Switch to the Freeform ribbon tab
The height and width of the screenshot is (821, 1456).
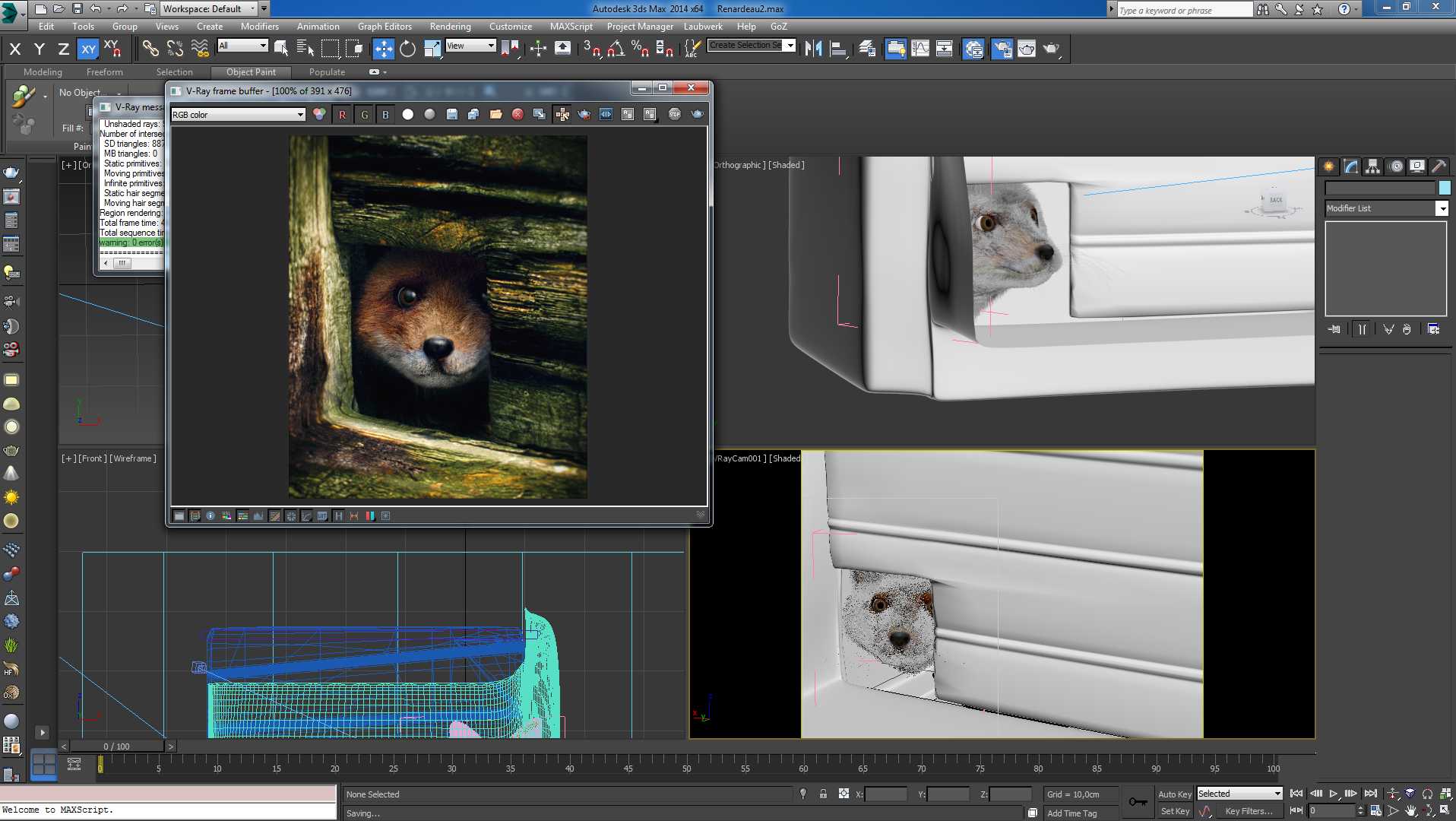coord(104,72)
